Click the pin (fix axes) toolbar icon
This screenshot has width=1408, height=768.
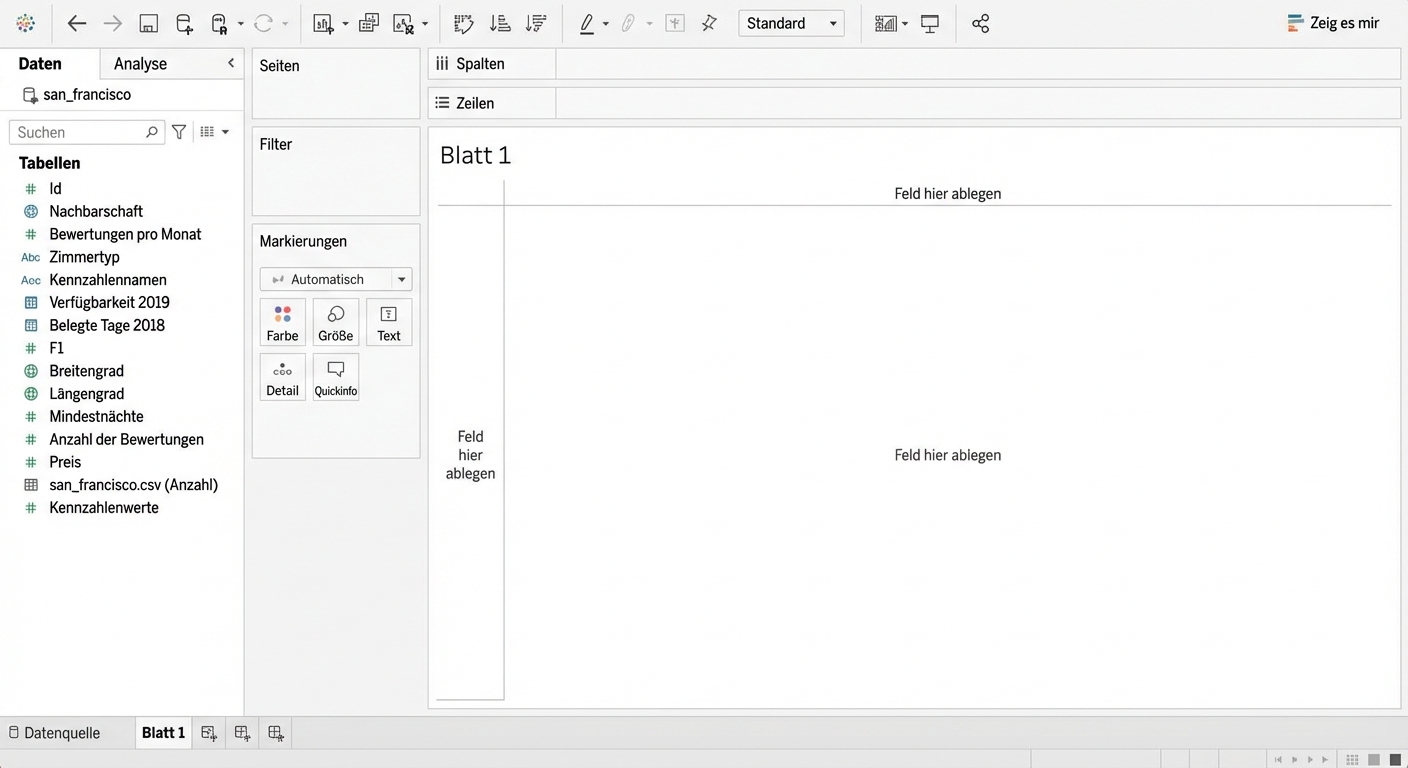click(709, 24)
